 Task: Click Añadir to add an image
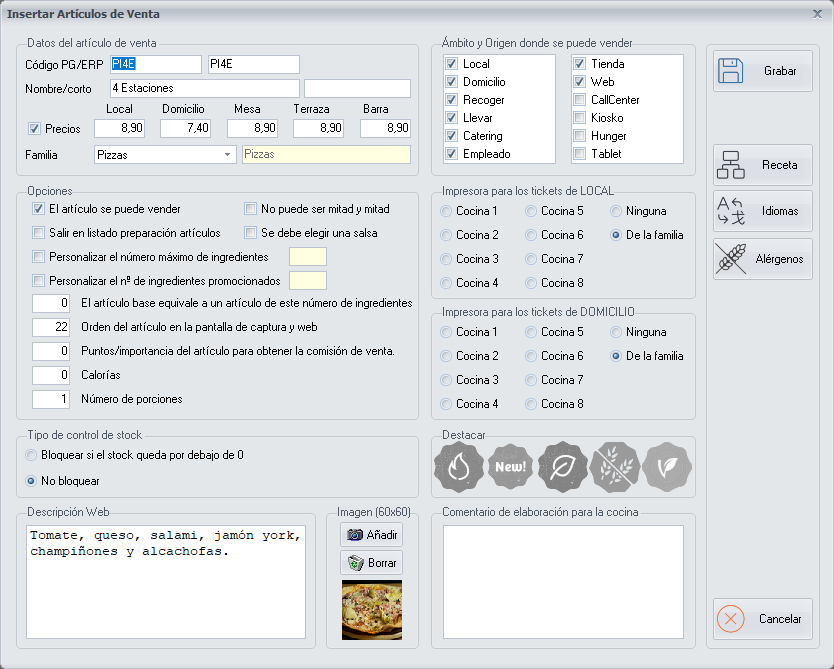coord(371,535)
